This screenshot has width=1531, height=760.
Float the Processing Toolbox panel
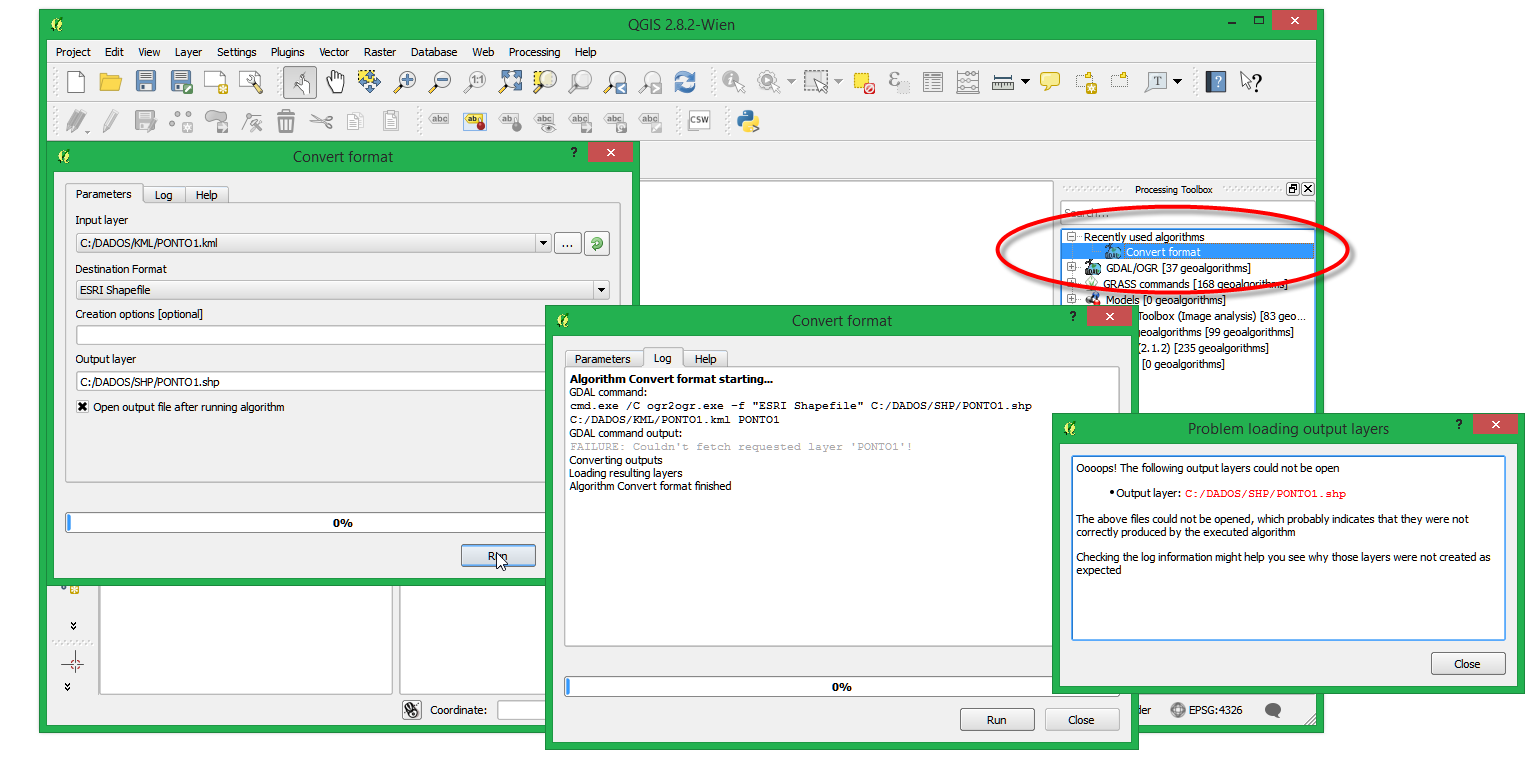tap(1292, 189)
